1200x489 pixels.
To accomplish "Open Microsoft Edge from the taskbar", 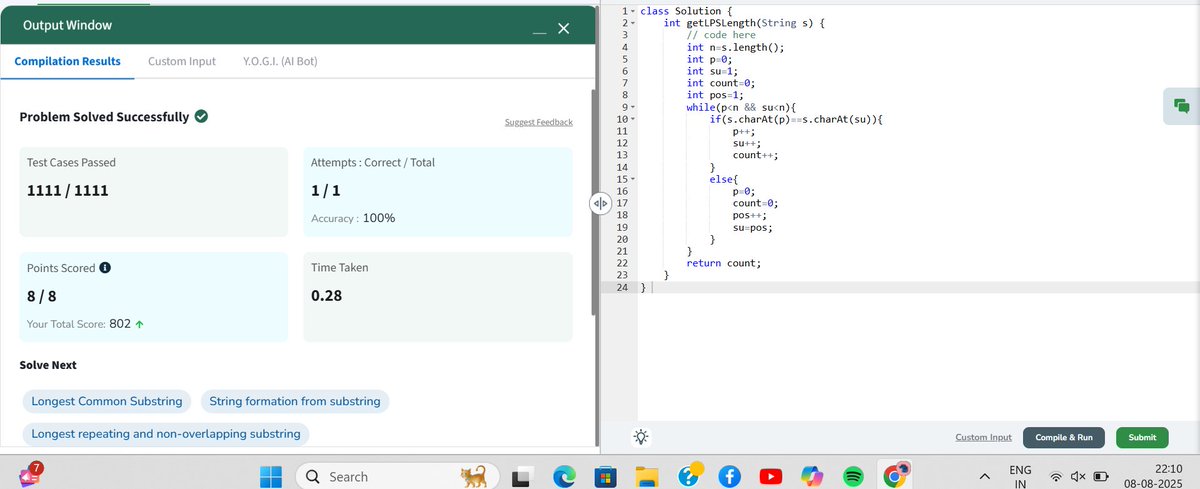I will (563, 478).
